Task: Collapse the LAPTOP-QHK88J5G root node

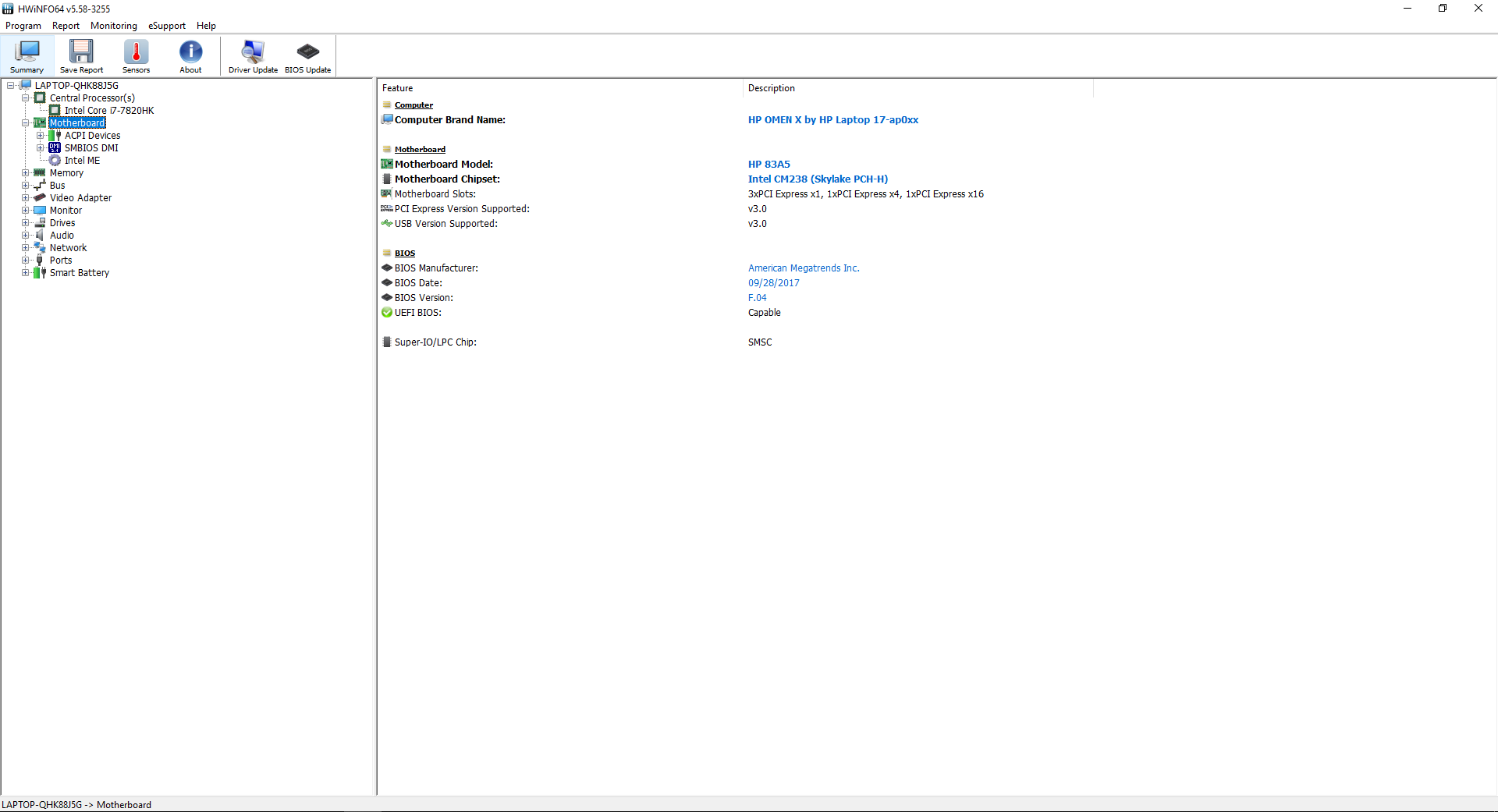Action: coord(10,86)
